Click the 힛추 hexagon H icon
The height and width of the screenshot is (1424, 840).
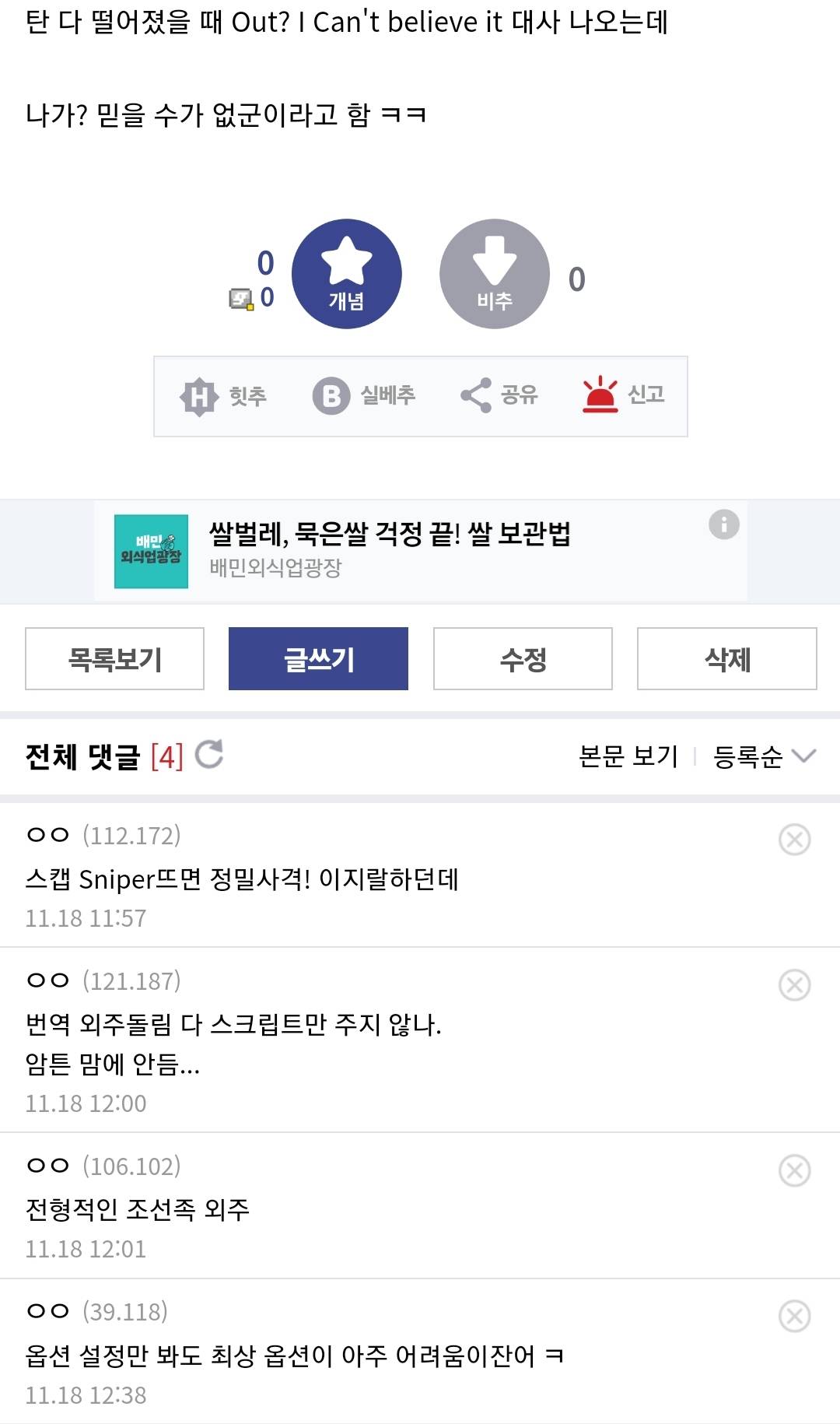tap(199, 396)
